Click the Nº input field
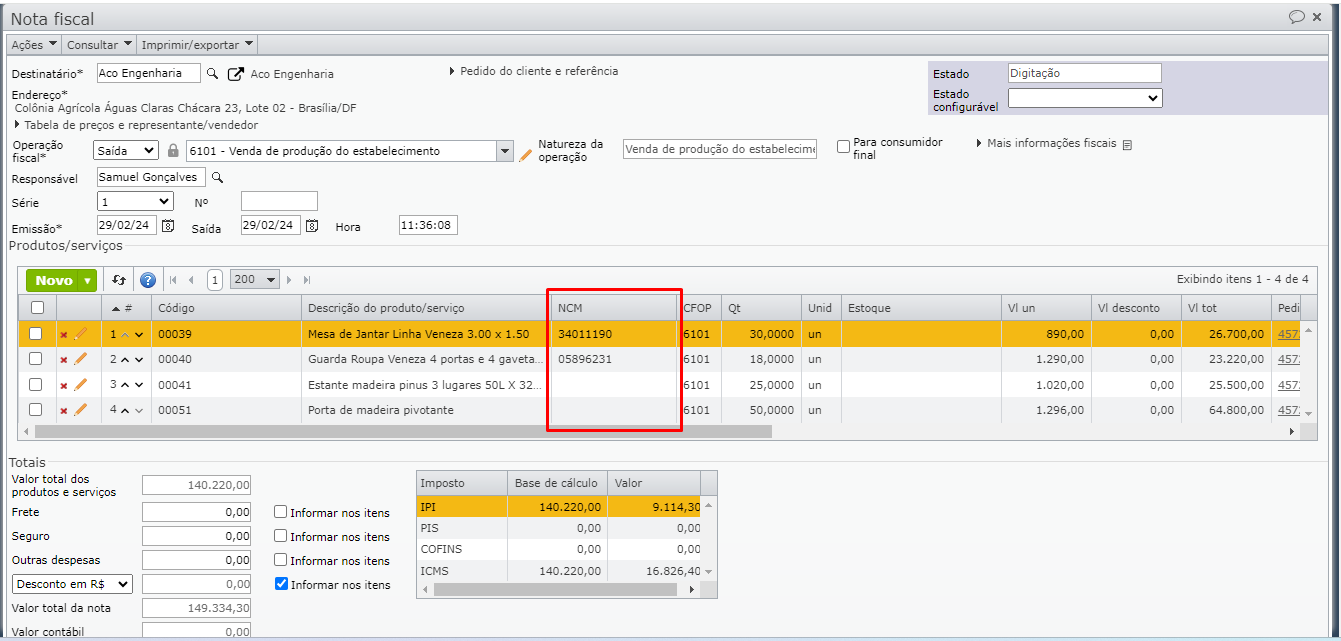1341x641 pixels. (279, 202)
